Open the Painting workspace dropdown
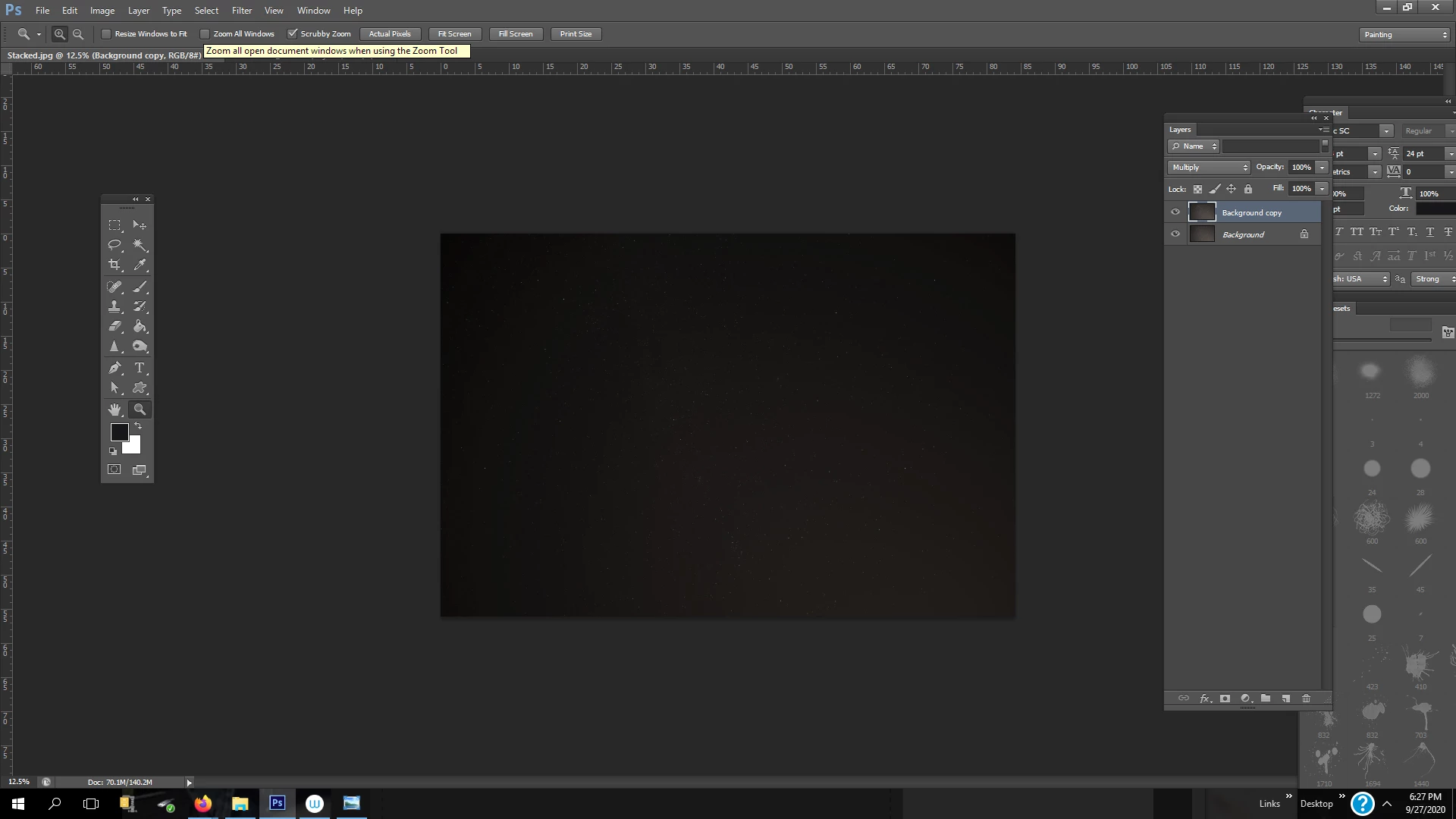This screenshot has height=819, width=1456. pyautogui.click(x=1404, y=35)
